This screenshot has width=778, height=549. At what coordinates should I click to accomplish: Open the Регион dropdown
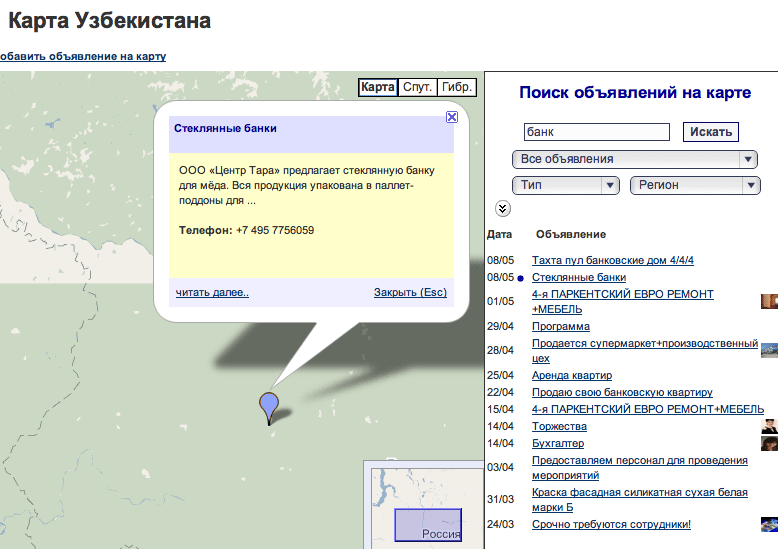(x=695, y=185)
